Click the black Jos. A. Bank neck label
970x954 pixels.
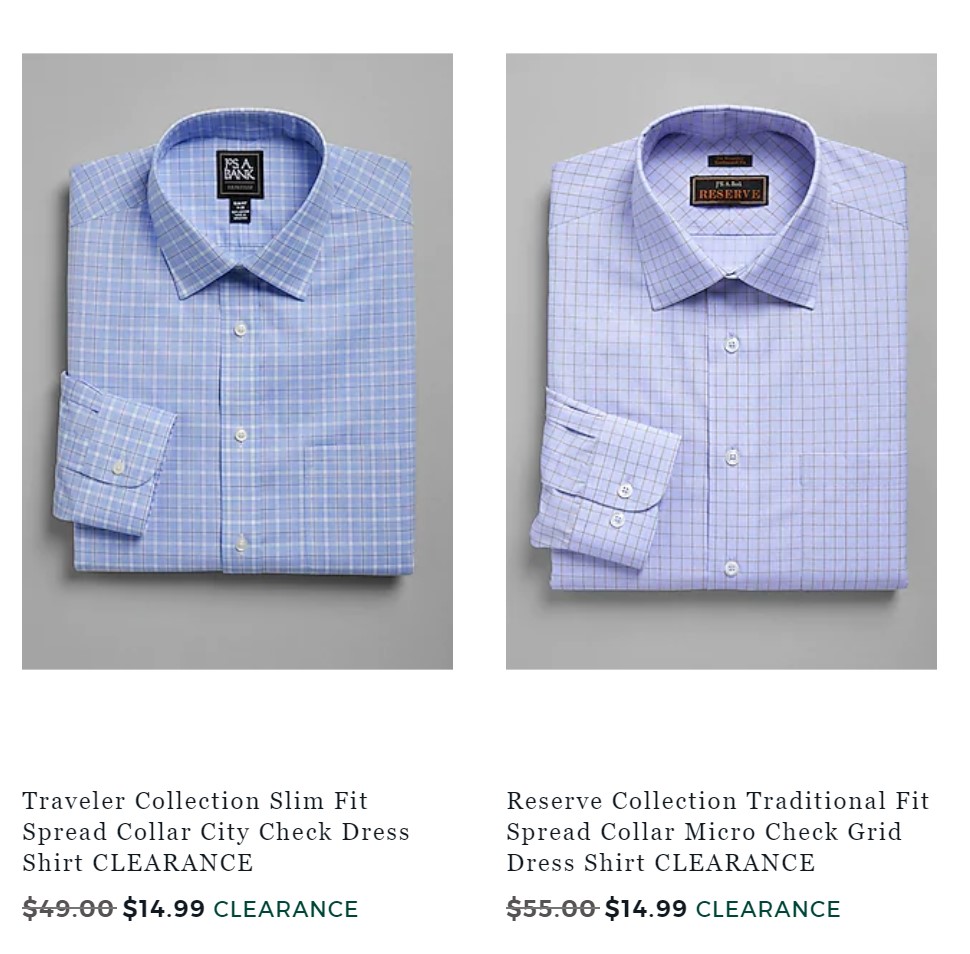pyautogui.click(x=239, y=174)
